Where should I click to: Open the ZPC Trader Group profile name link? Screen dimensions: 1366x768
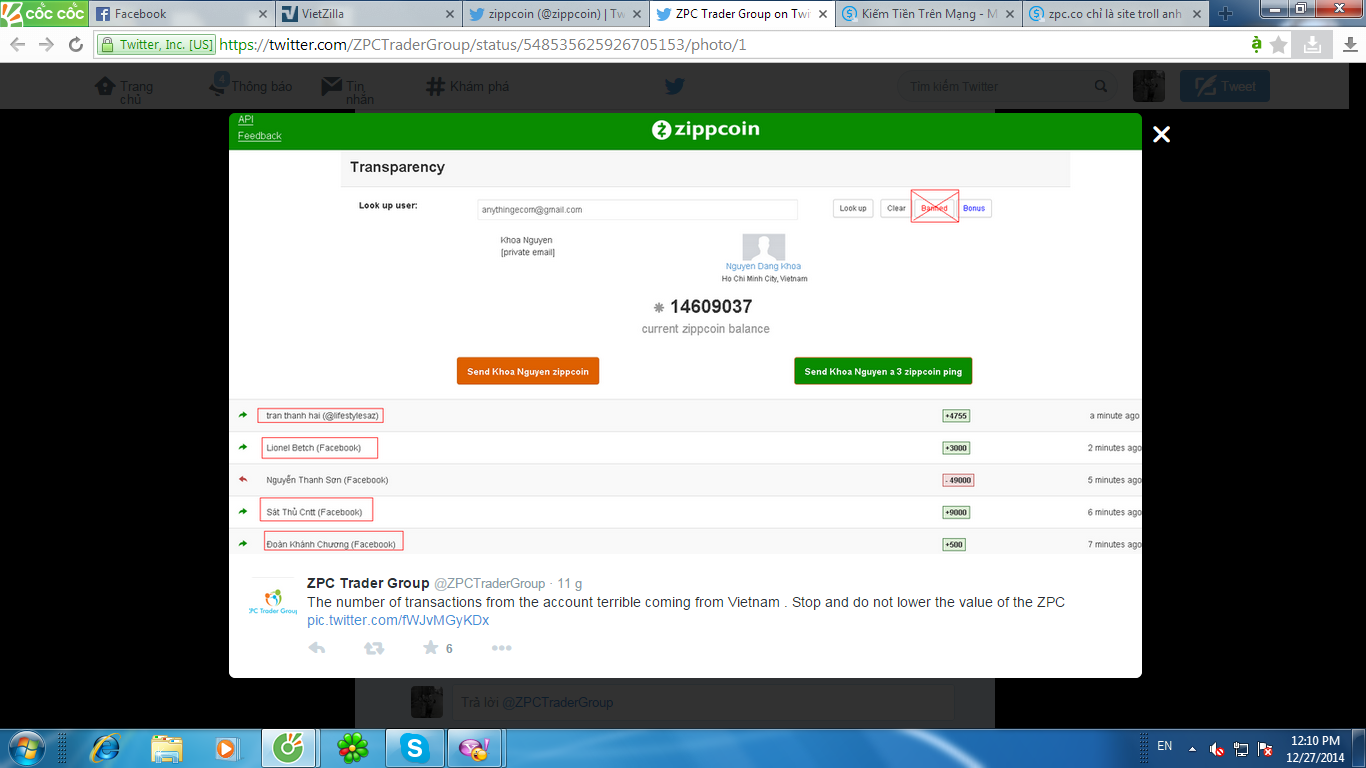click(368, 583)
